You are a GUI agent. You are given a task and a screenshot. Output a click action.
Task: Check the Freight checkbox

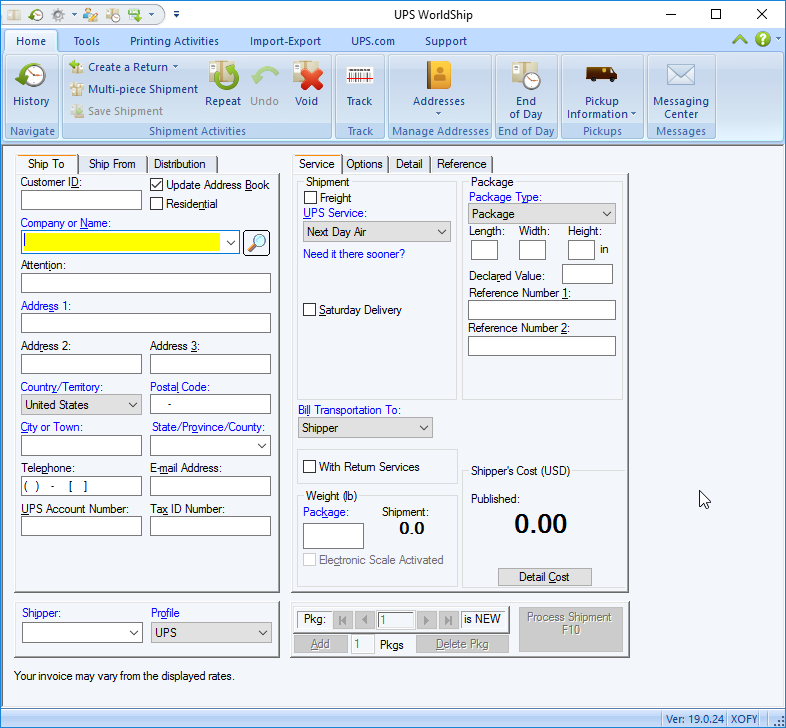pos(310,198)
